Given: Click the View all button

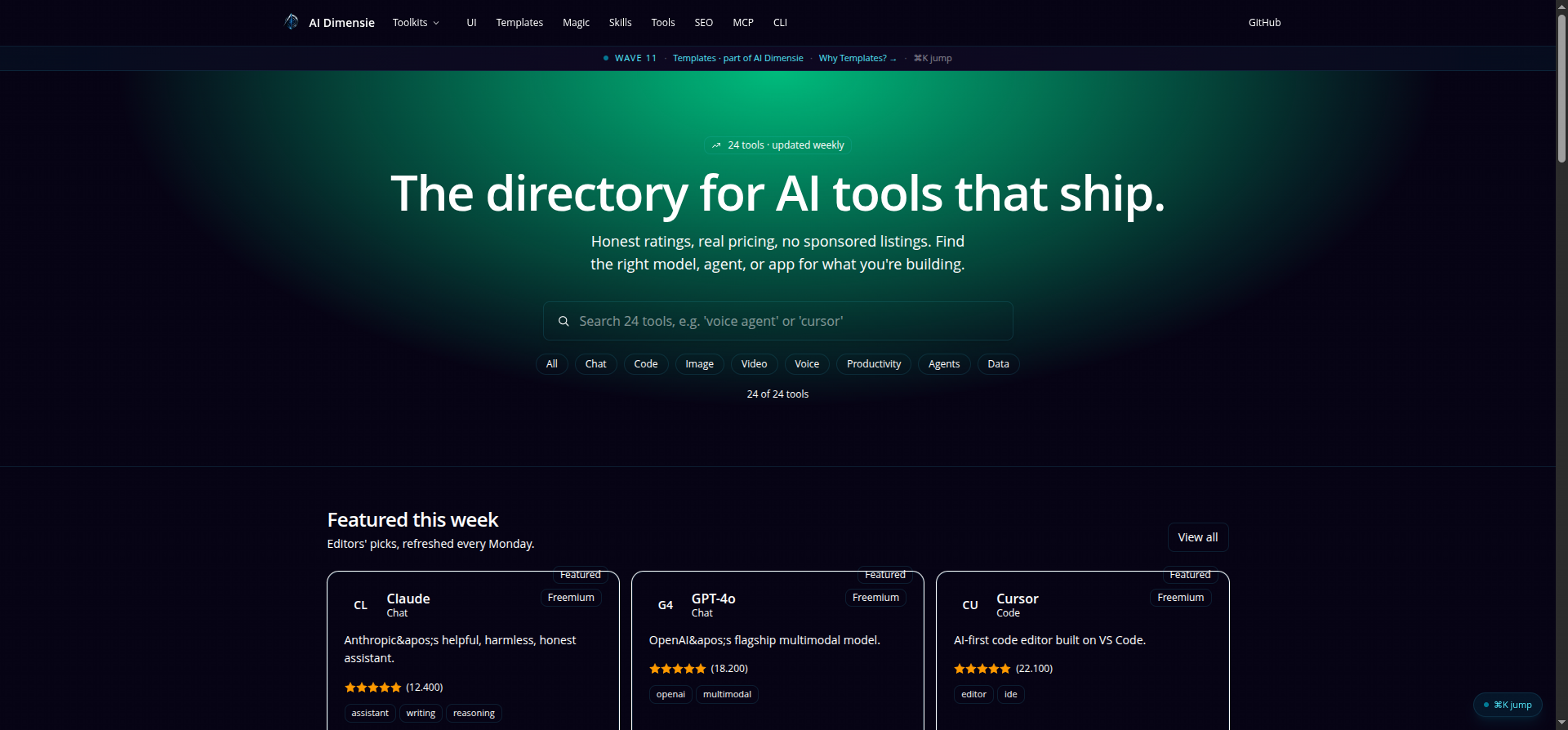Looking at the screenshot, I should pyautogui.click(x=1198, y=537).
